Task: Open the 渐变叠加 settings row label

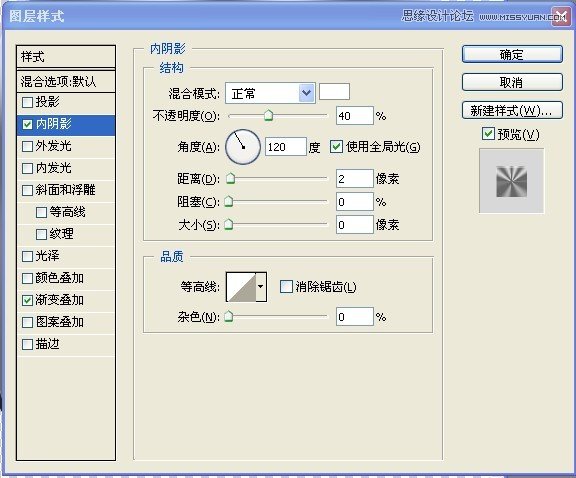Action: tap(60, 300)
